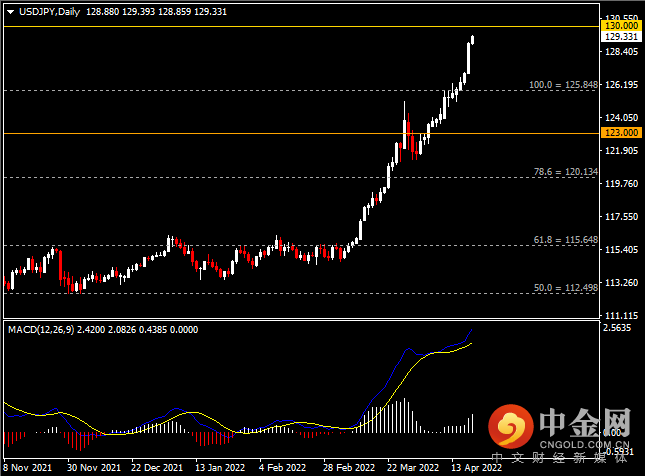
Task: Select the Fibonacci 78.6 = 120.134 label
Action: (x=566, y=172)
